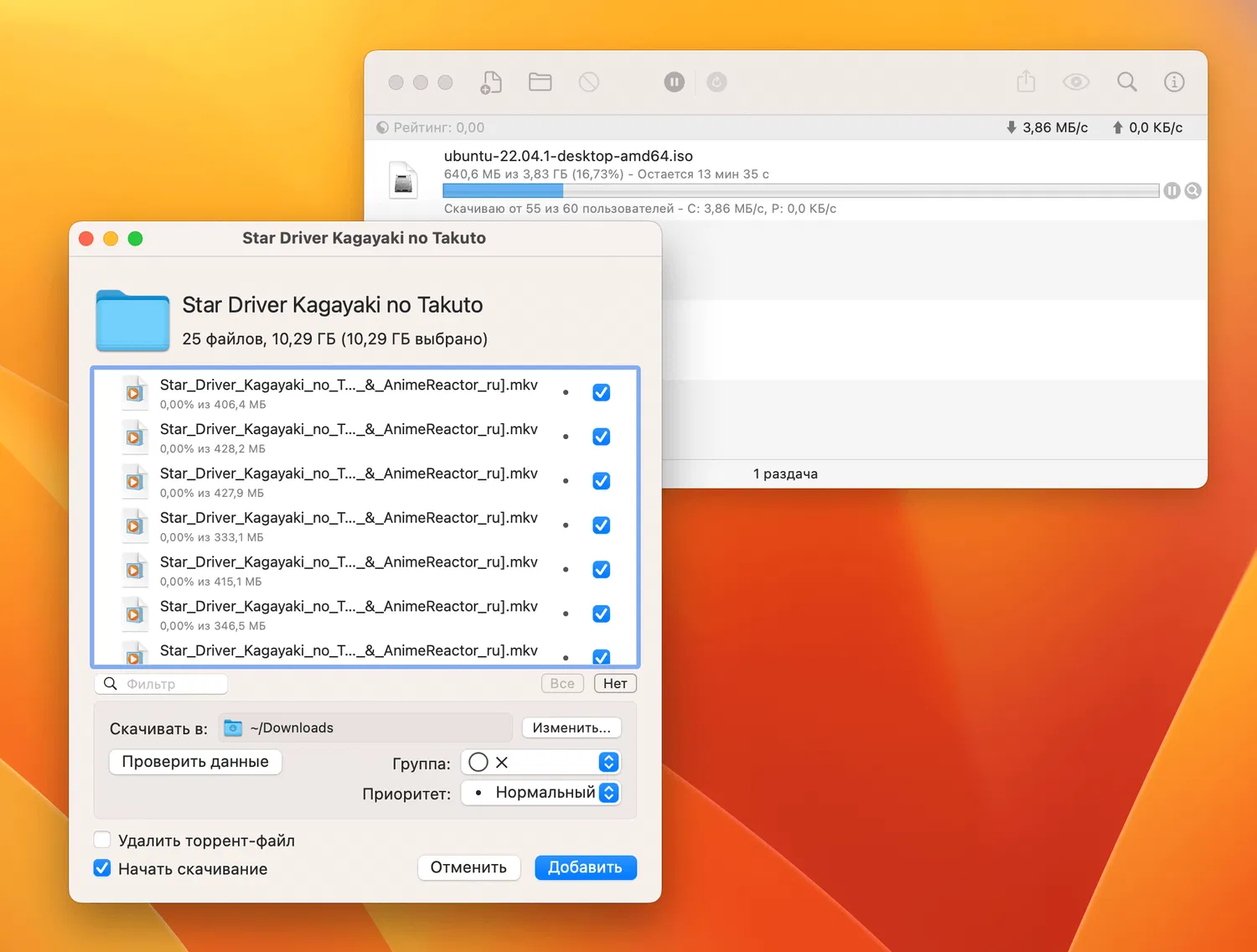Click the ubuntu ISO file icon
Screen dimensions: 1257x952
[404, 180]
